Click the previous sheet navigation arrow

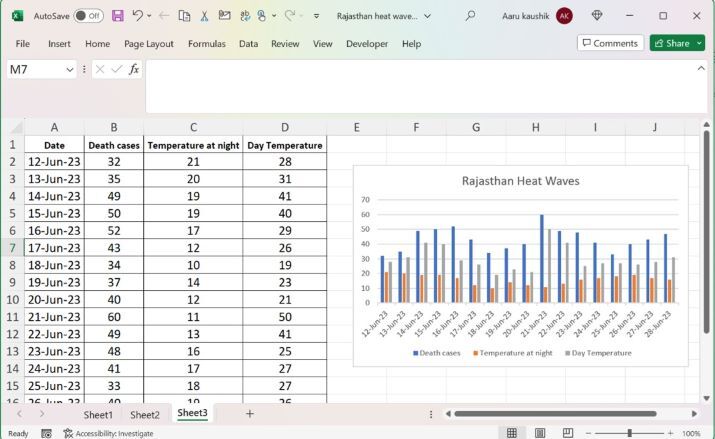click(19, 413)
